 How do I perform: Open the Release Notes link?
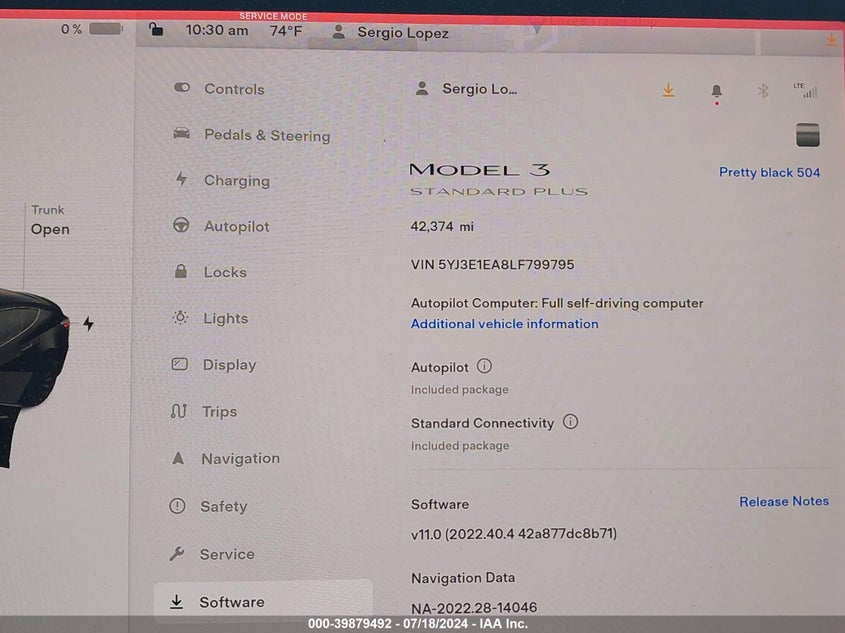click(x=784, y=502)
